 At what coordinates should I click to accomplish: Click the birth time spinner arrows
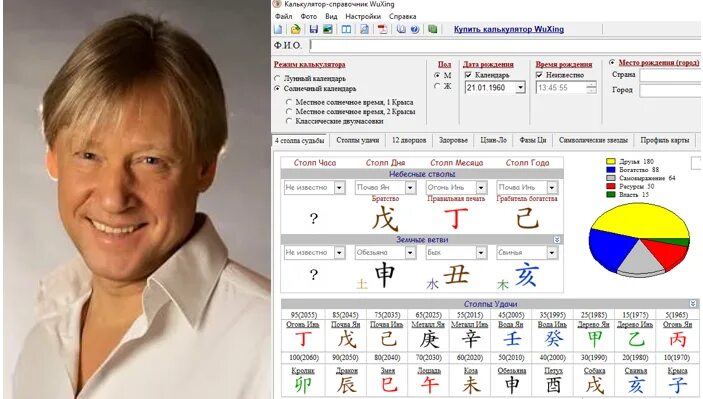point(591,87)
